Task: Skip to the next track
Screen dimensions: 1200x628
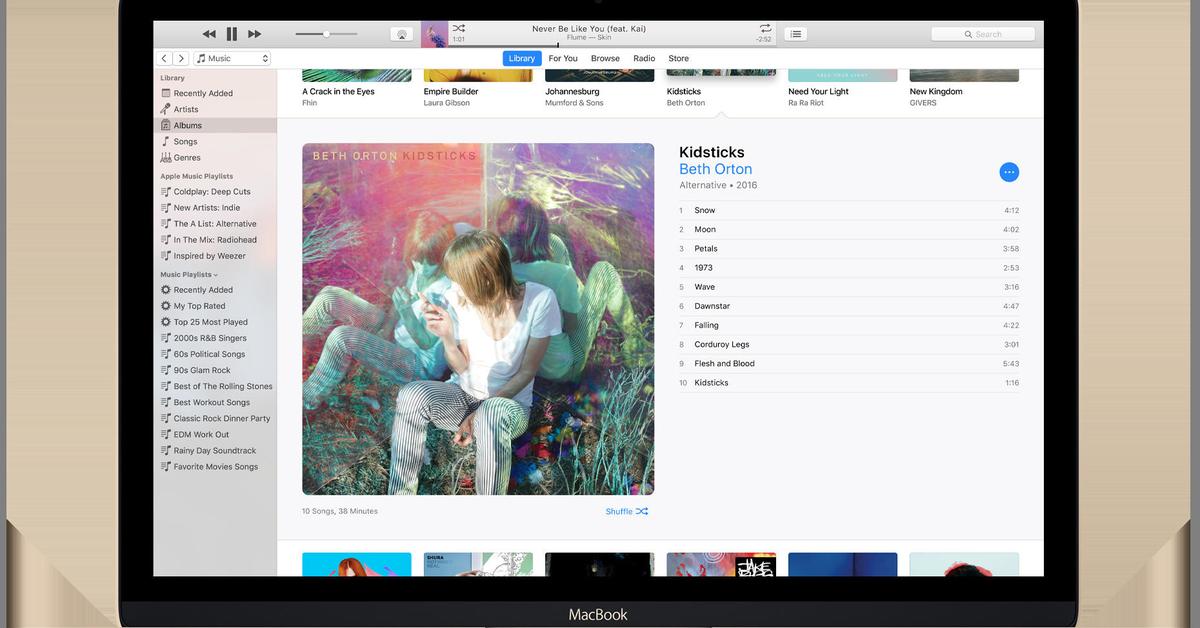Action: coord(255,34)
